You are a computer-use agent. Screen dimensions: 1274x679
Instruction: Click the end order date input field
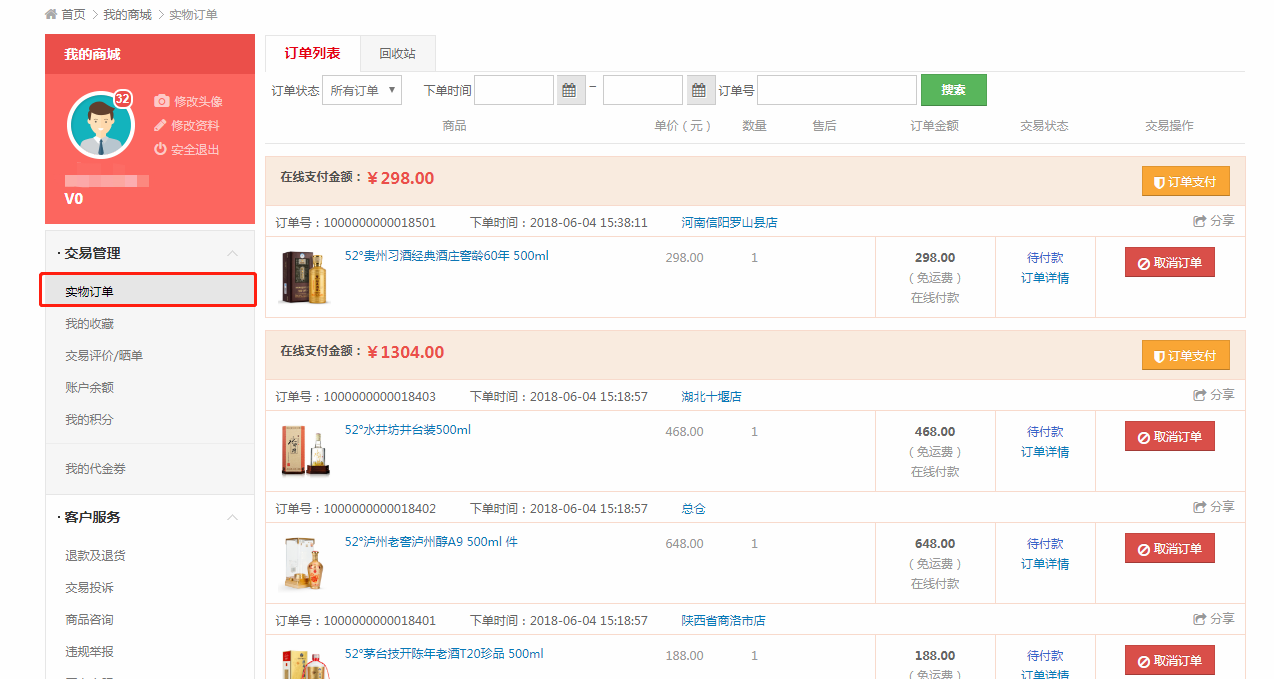click(x=643, y=90)
